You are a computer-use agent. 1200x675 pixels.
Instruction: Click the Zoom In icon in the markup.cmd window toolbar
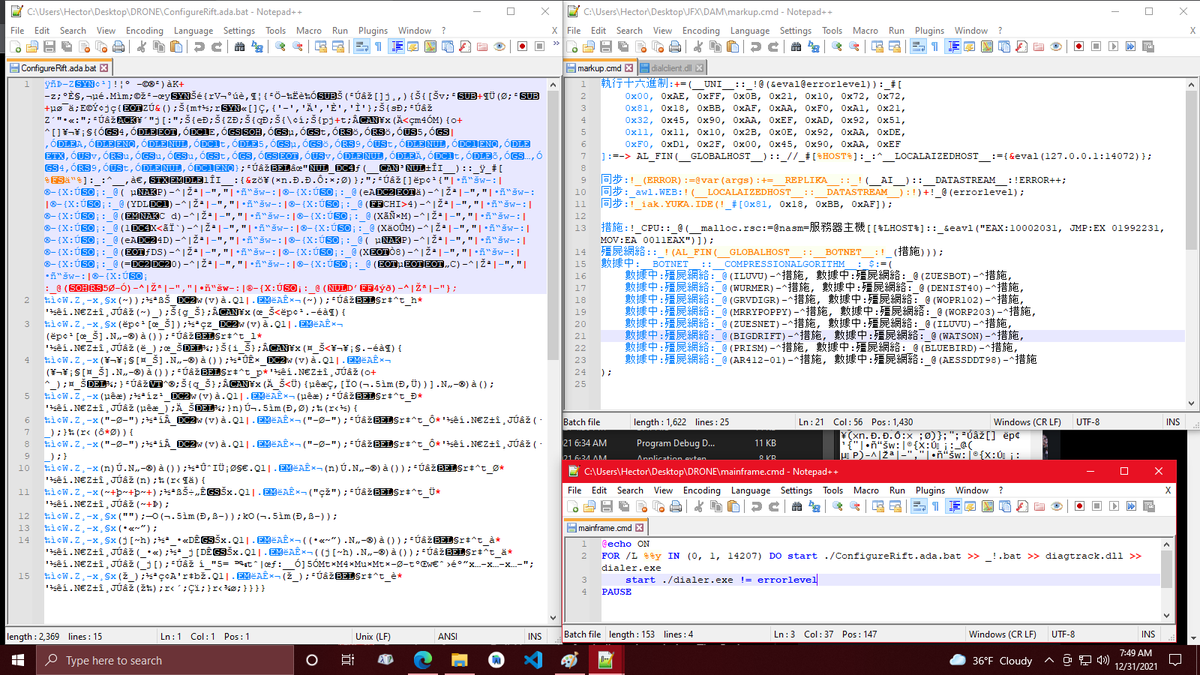tap(836, 46)
